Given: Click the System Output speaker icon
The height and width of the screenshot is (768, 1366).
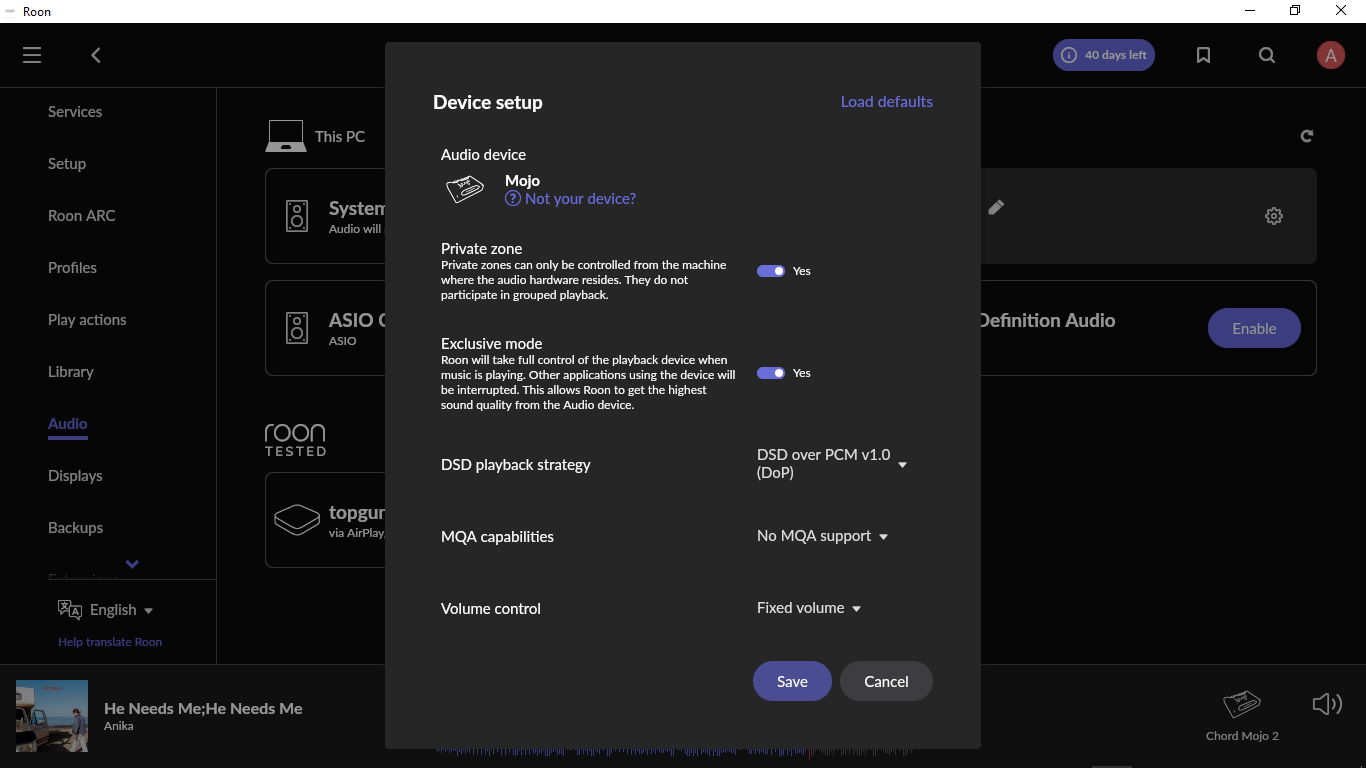Looking at the screenshot, I should tap(297, 215).
